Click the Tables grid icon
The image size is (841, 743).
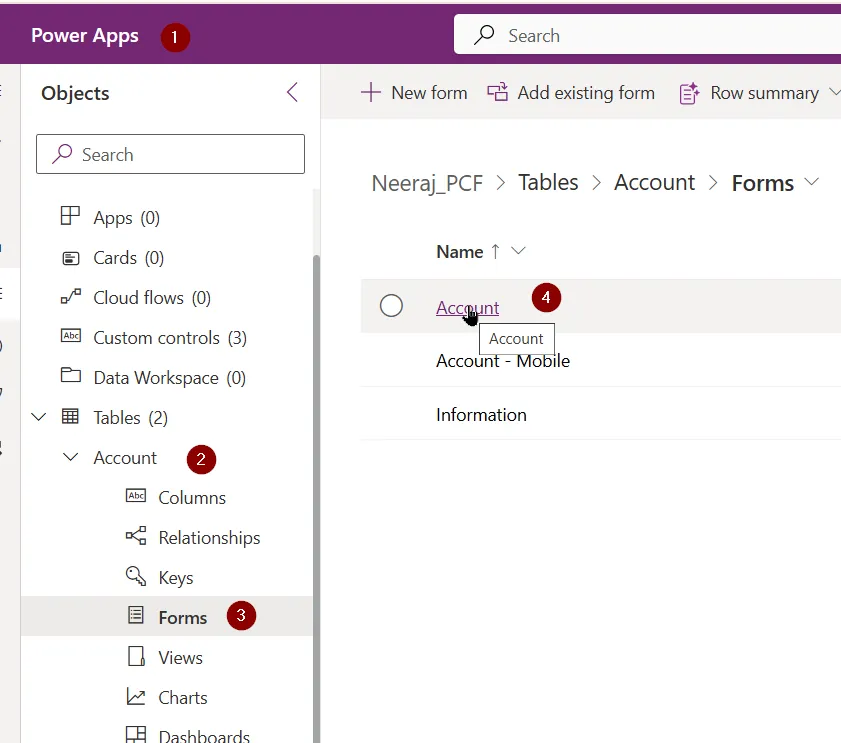pyautogui.click(x=70, y=416)
